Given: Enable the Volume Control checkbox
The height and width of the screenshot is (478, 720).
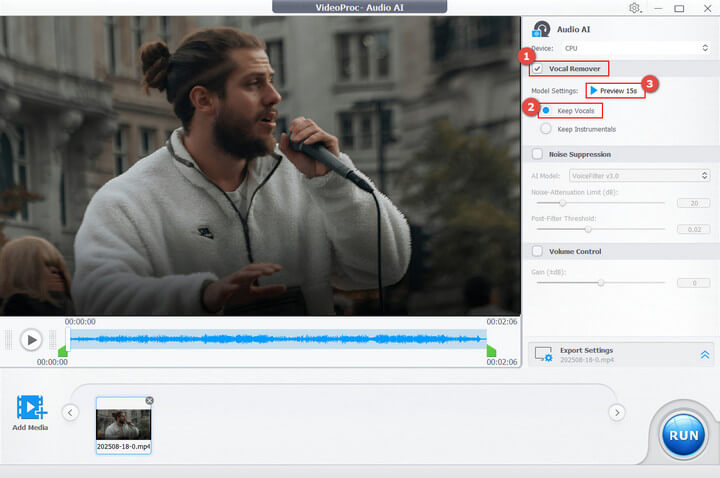Looking at the screenshot, I should point(537,251).
